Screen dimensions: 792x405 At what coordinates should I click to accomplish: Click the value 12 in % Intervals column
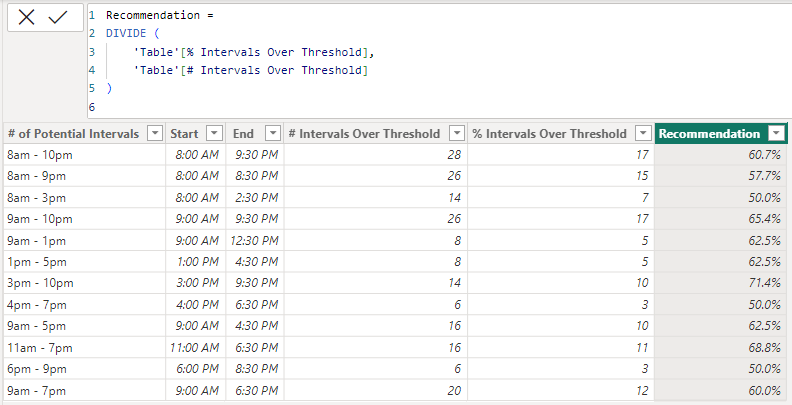[641, 390]
